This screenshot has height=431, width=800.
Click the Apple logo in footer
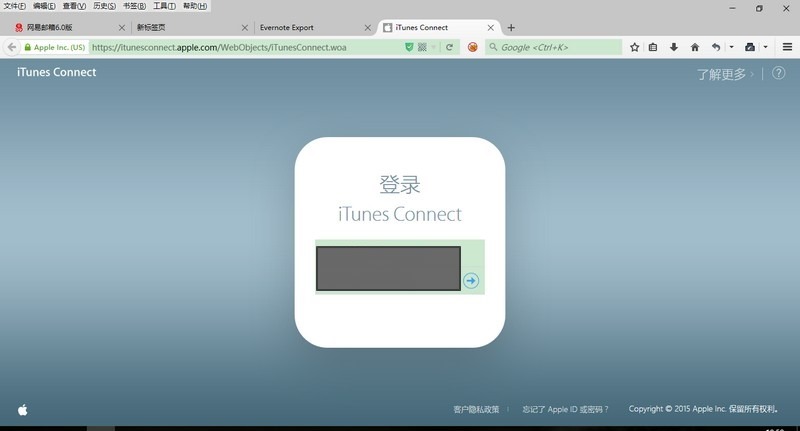point(23,410)
